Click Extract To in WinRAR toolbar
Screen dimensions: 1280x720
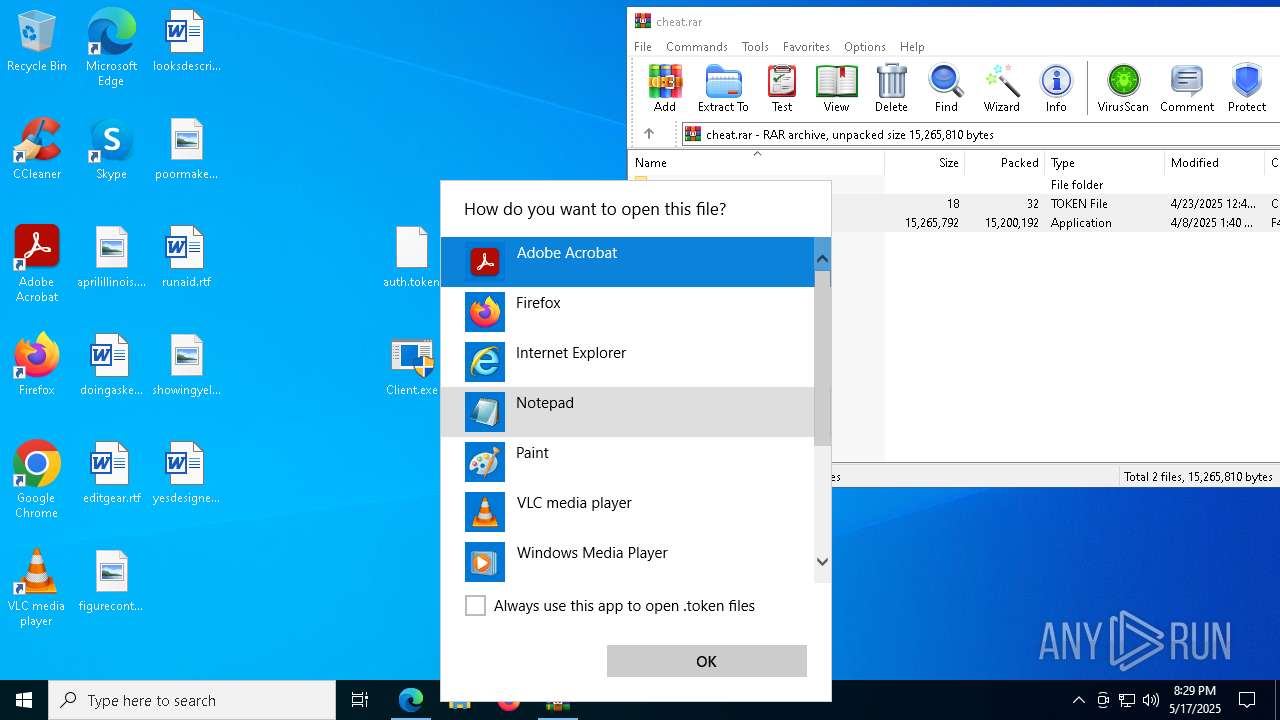(723, 88)
